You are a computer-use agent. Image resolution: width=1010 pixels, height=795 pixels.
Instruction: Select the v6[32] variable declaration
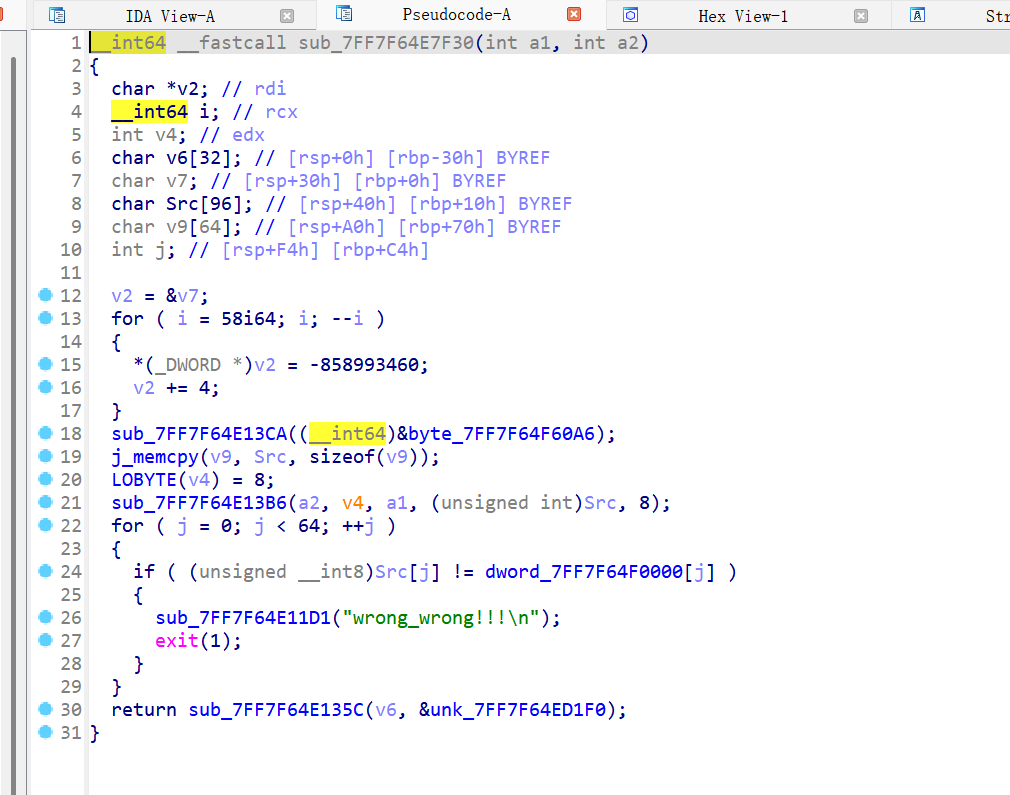click(176, 158)
